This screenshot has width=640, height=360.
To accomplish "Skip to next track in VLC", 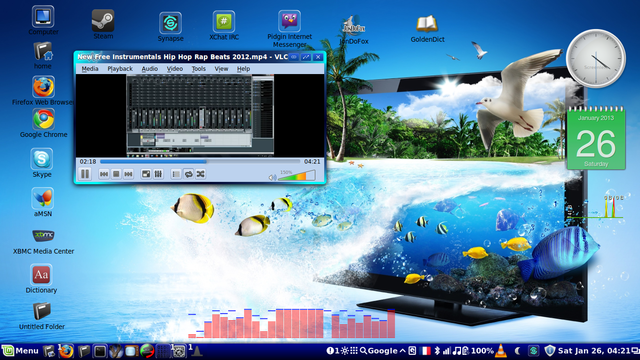I will coord(128,174).
